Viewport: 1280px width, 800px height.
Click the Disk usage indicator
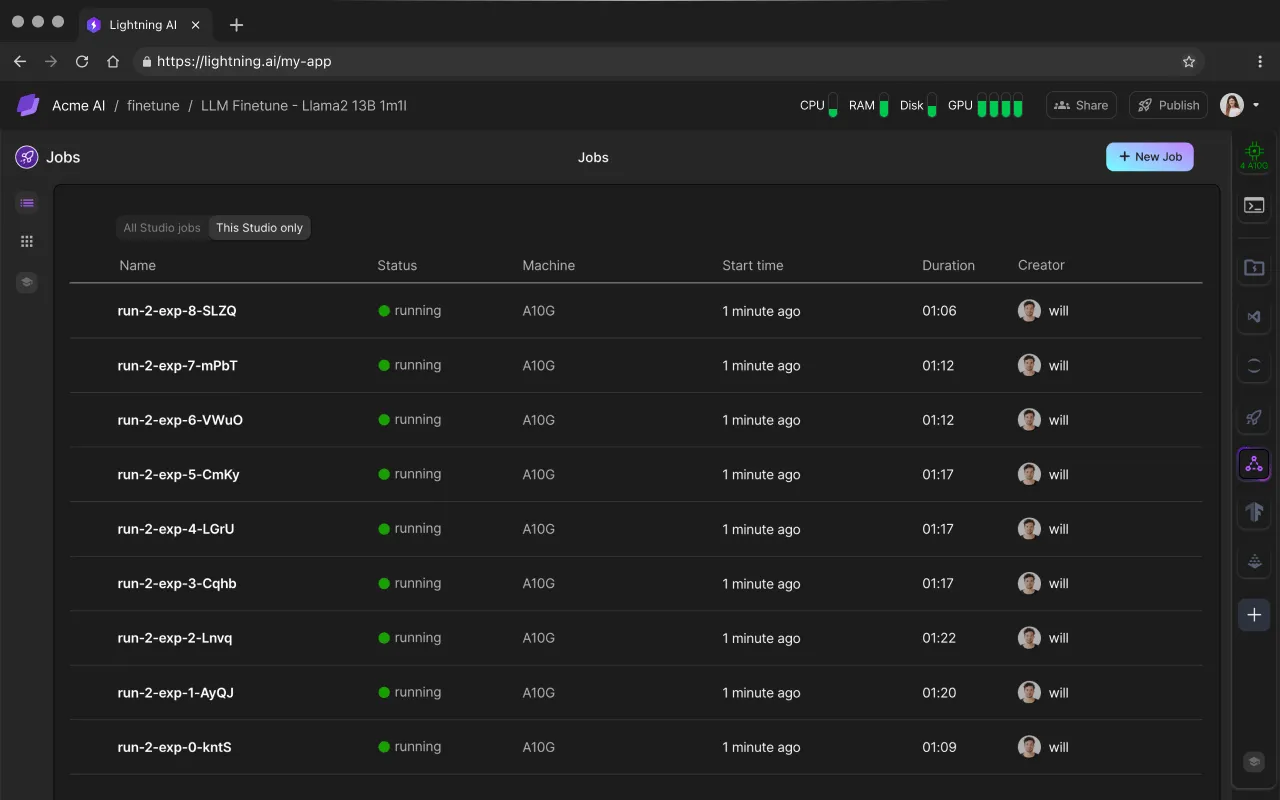(x=918, y=105)
